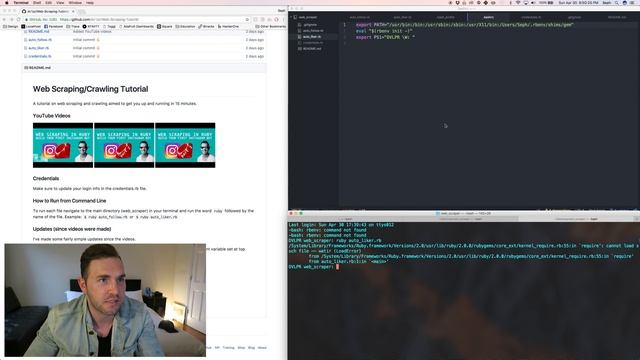Click 'How to Run from Command Line' heading
This screenshot has width=640, height=360.
[69, 201]
